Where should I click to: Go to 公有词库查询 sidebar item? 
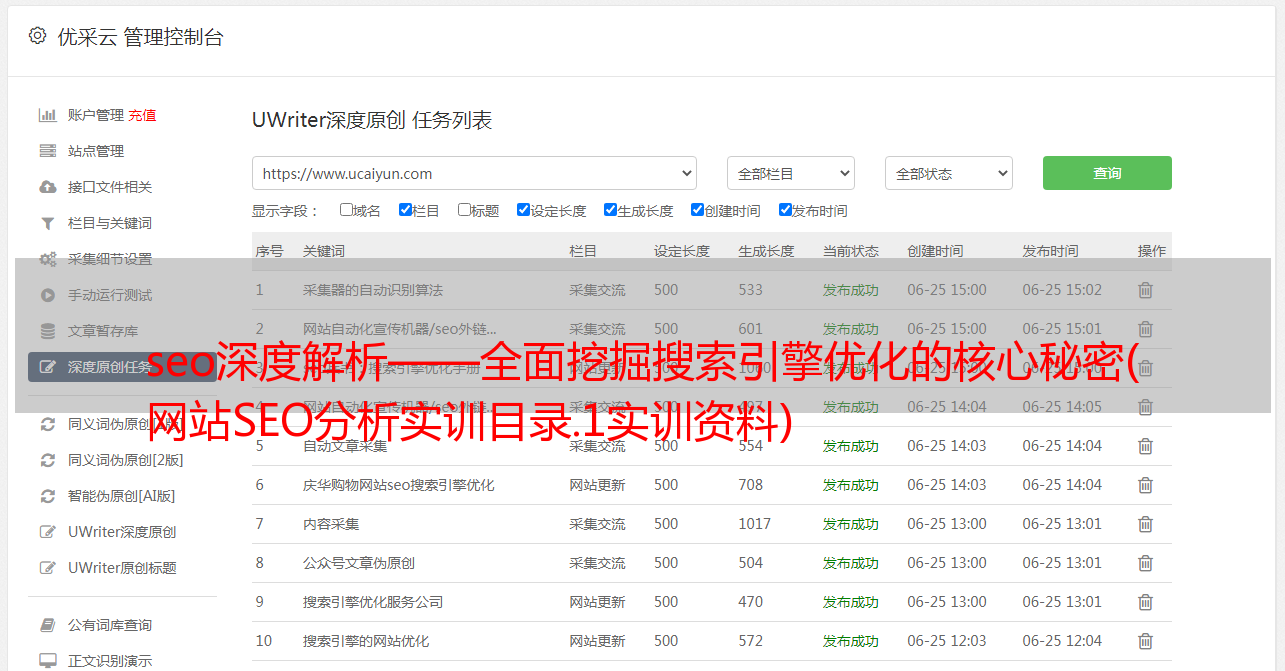(109, 625)
